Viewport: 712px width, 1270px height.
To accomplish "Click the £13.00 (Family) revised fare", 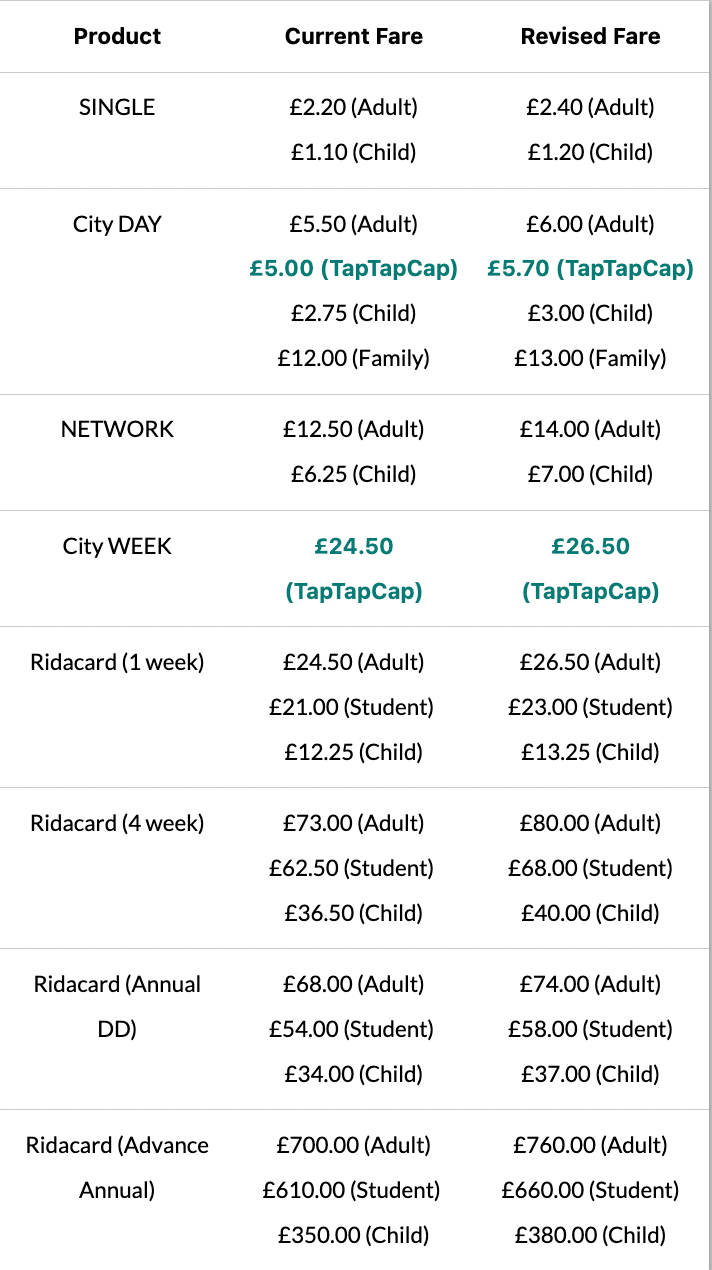I will (x=590, y=358).
